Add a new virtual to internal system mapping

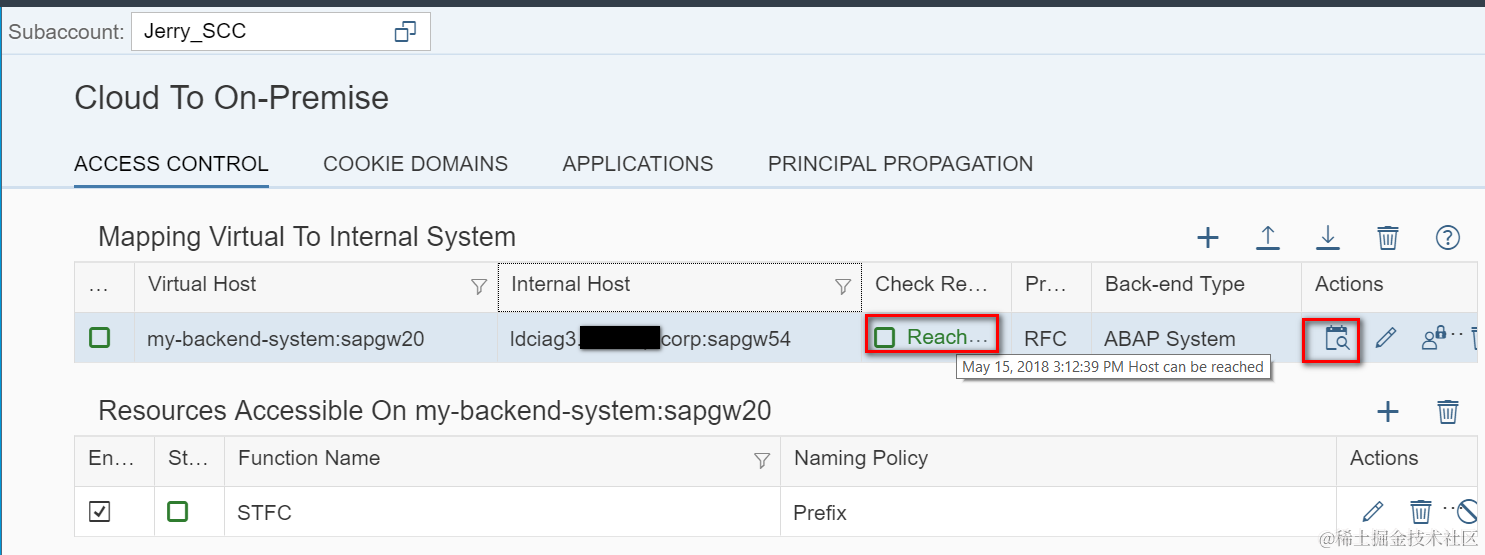pos(1208,237)
